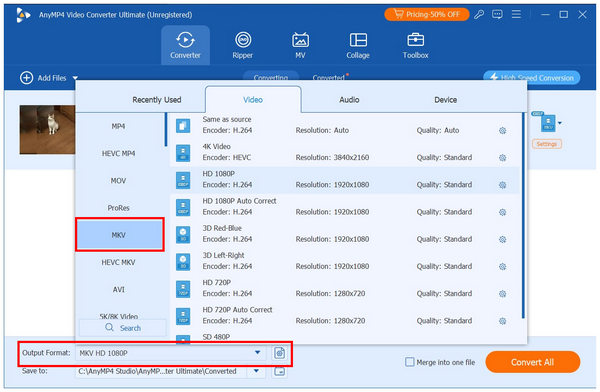Open settings gear for HD 1080P Auto Correct
This screenshot has width=600, height=392.
point(503,212)
